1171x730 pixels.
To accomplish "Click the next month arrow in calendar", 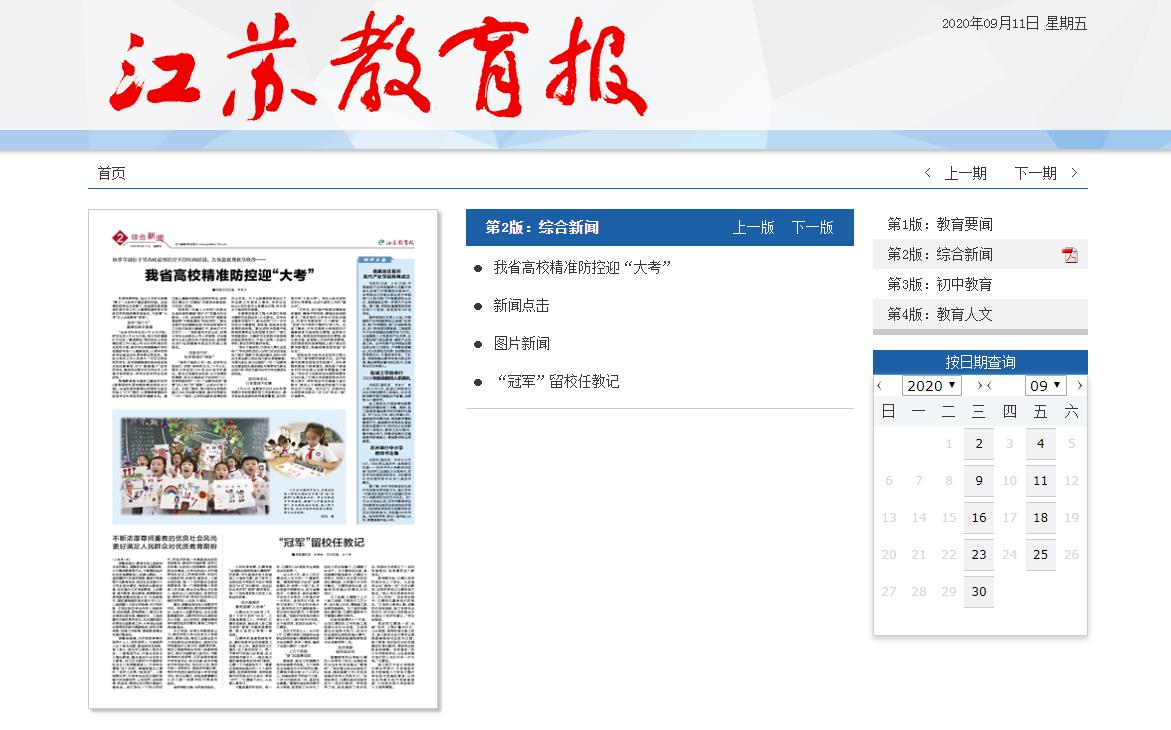I will click(x=1080, y=386).
